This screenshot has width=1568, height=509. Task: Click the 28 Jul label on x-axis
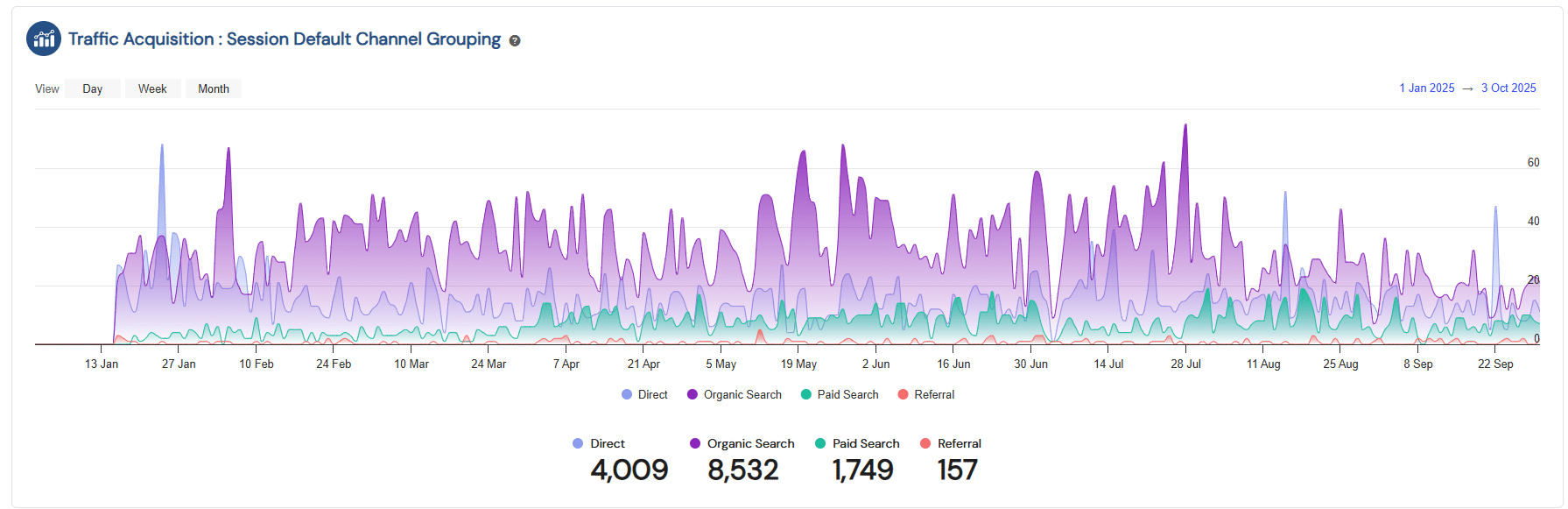click(1185, 364)
